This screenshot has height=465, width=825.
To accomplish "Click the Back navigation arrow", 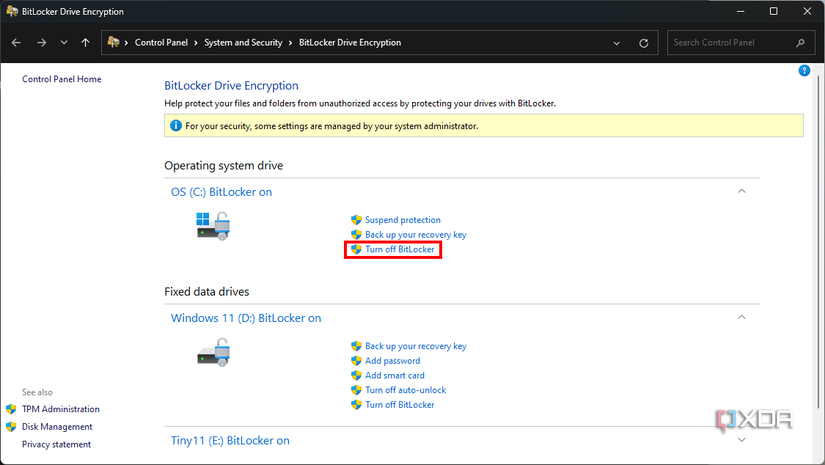I will (17, 43).
